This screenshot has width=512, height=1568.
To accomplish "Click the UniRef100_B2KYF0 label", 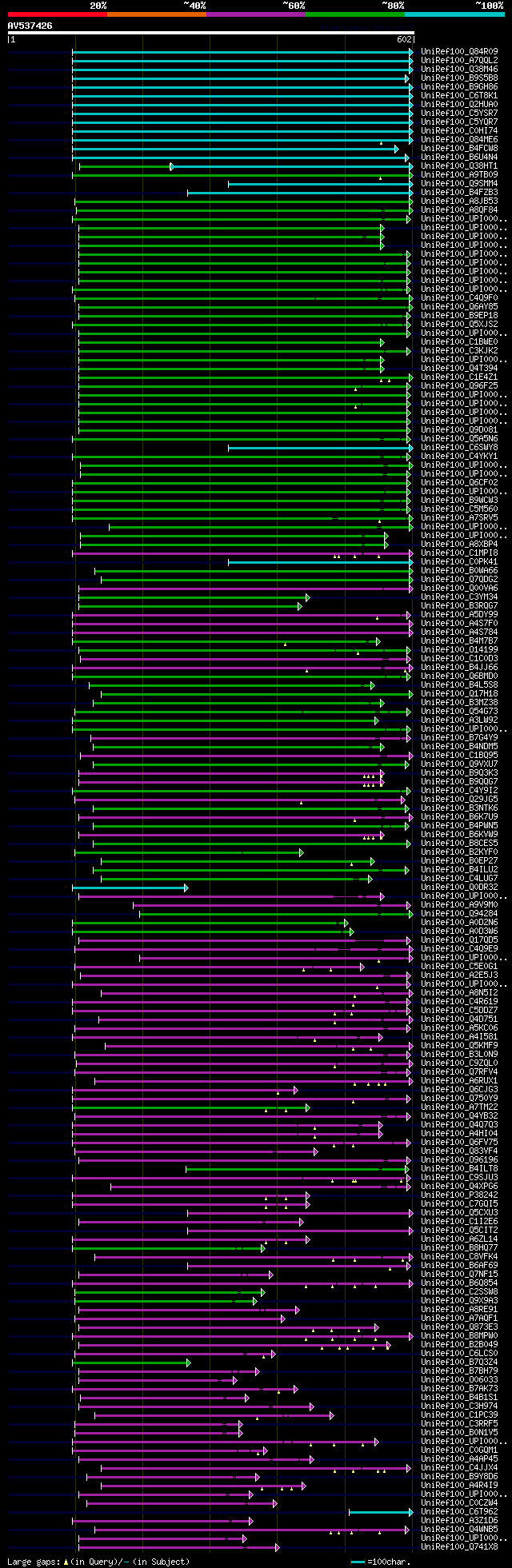I will coord(459,852).
